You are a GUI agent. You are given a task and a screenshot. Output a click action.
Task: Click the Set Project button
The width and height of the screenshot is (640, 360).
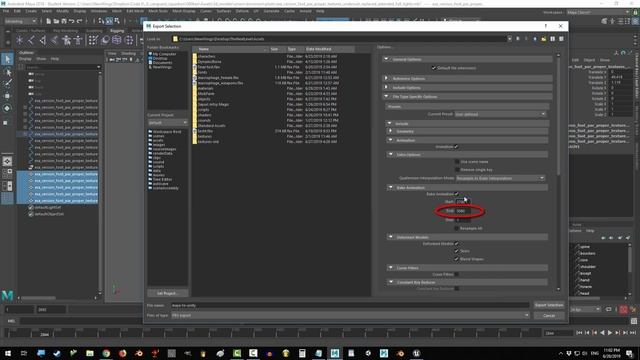point(167,293)
